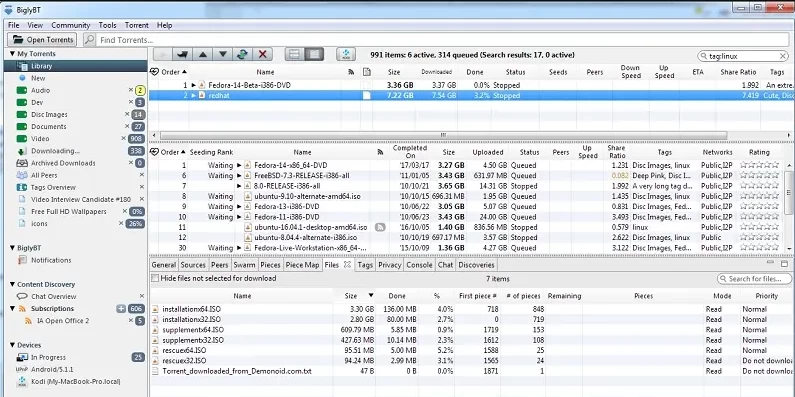
Task: Click the Android/5.1.1 UPnP device icon
Action: pos(21,370)
